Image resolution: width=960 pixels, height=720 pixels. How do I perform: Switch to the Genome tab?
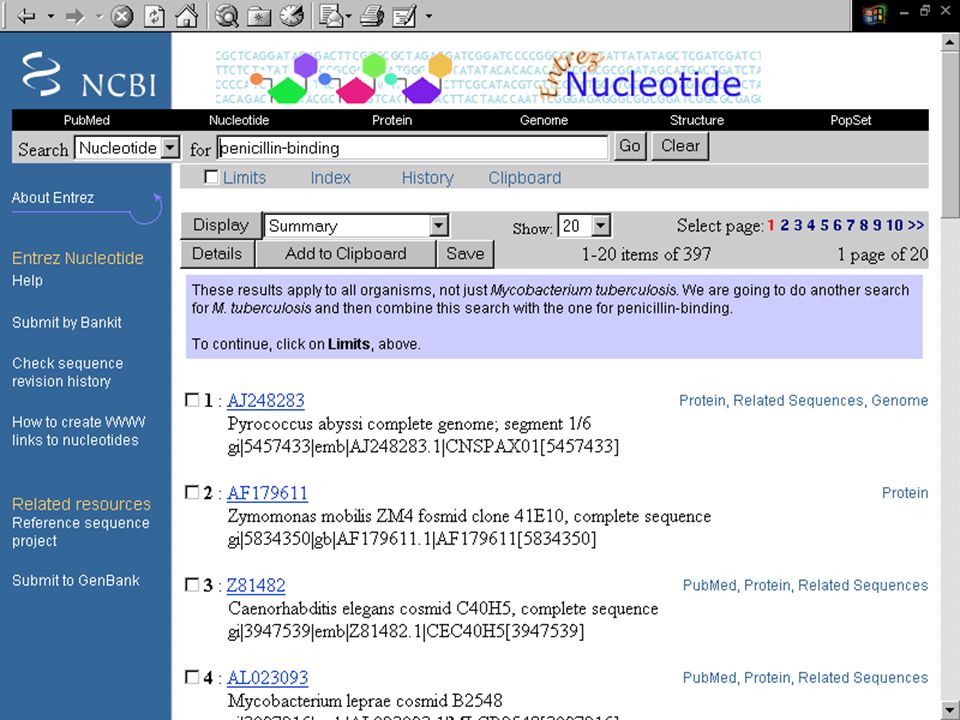click(544, 120)
